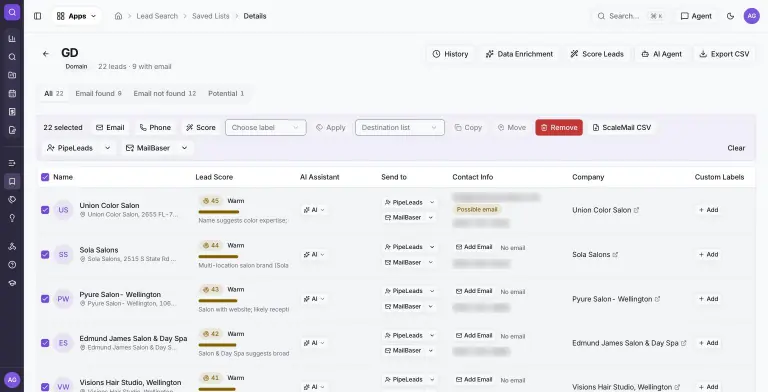This screenshot has height=392, width=768.
Task: Open Saved Lists breadcrumb
Action: 211,16
